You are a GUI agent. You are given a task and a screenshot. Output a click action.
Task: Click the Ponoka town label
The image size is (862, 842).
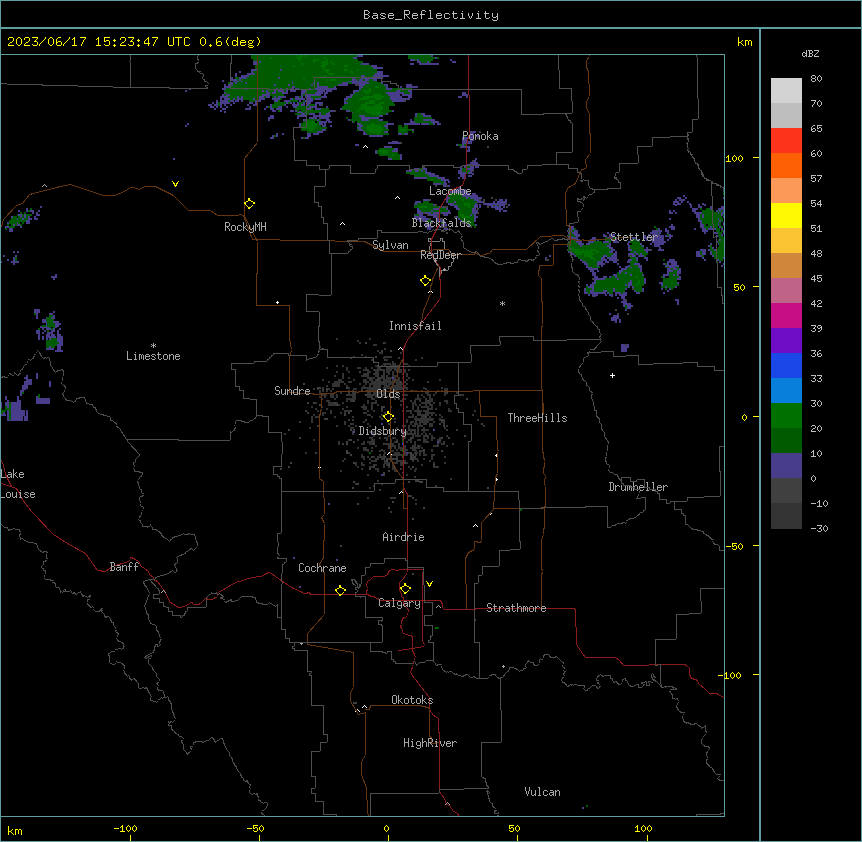pos(480,136)
